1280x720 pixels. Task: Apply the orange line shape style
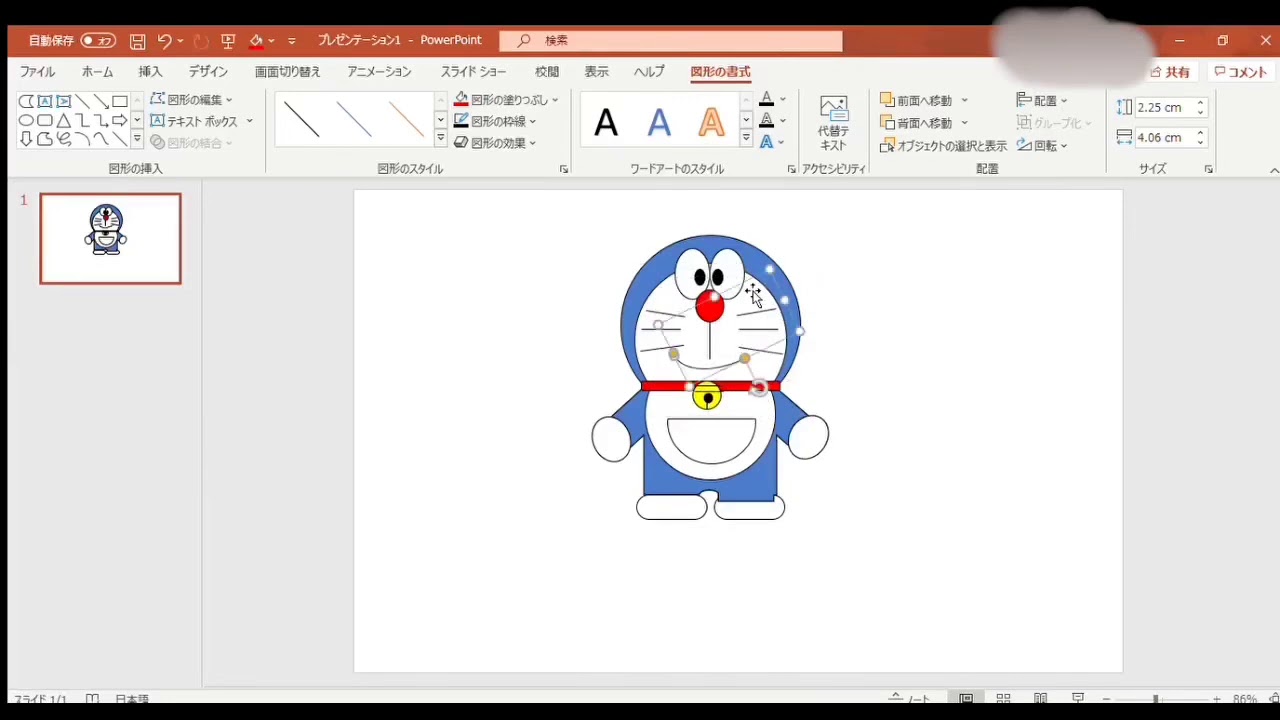pyautogui.click(x=406, y=120)
